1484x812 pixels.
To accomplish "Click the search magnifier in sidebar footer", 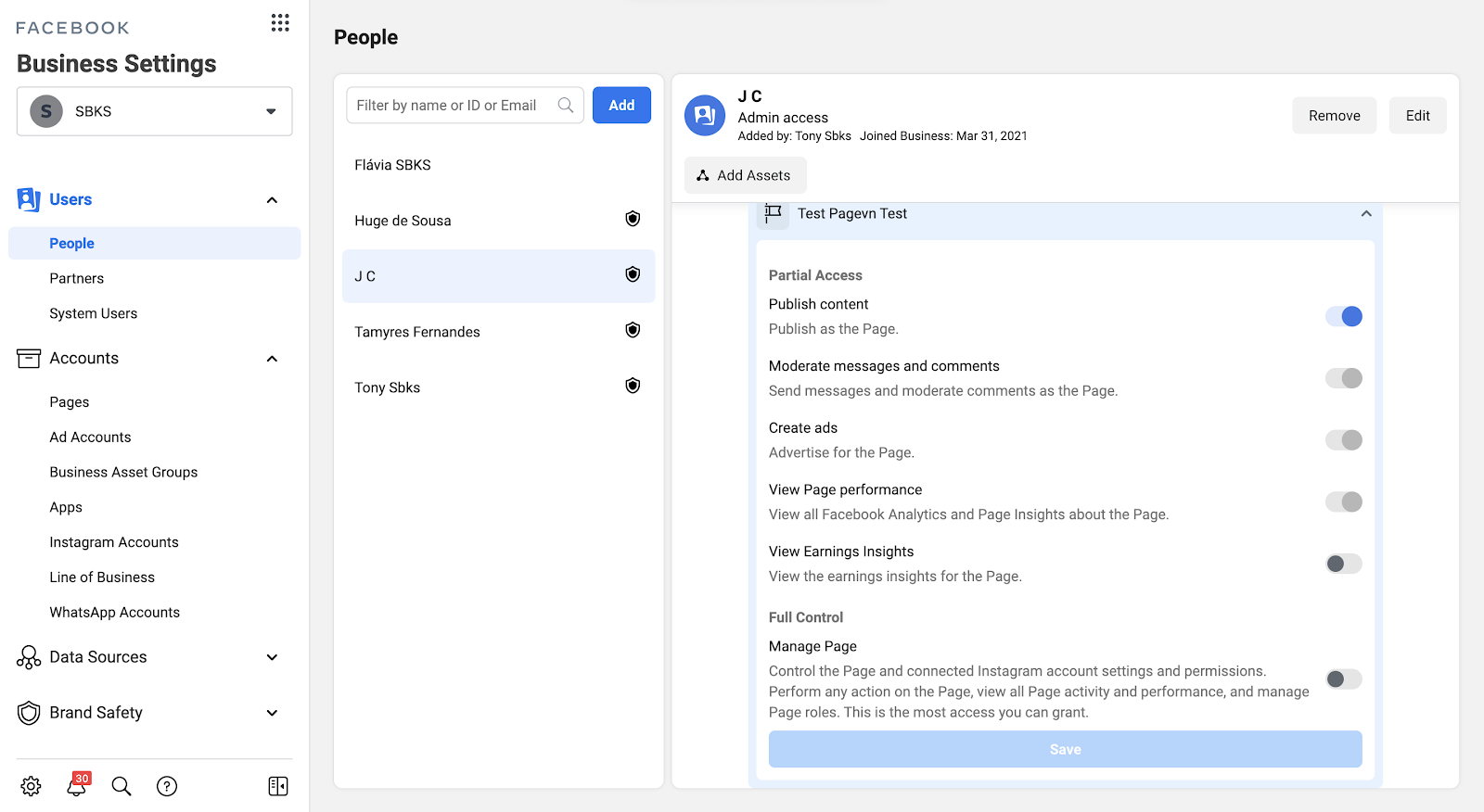I will pyautogui.click(x=122, y=786).
